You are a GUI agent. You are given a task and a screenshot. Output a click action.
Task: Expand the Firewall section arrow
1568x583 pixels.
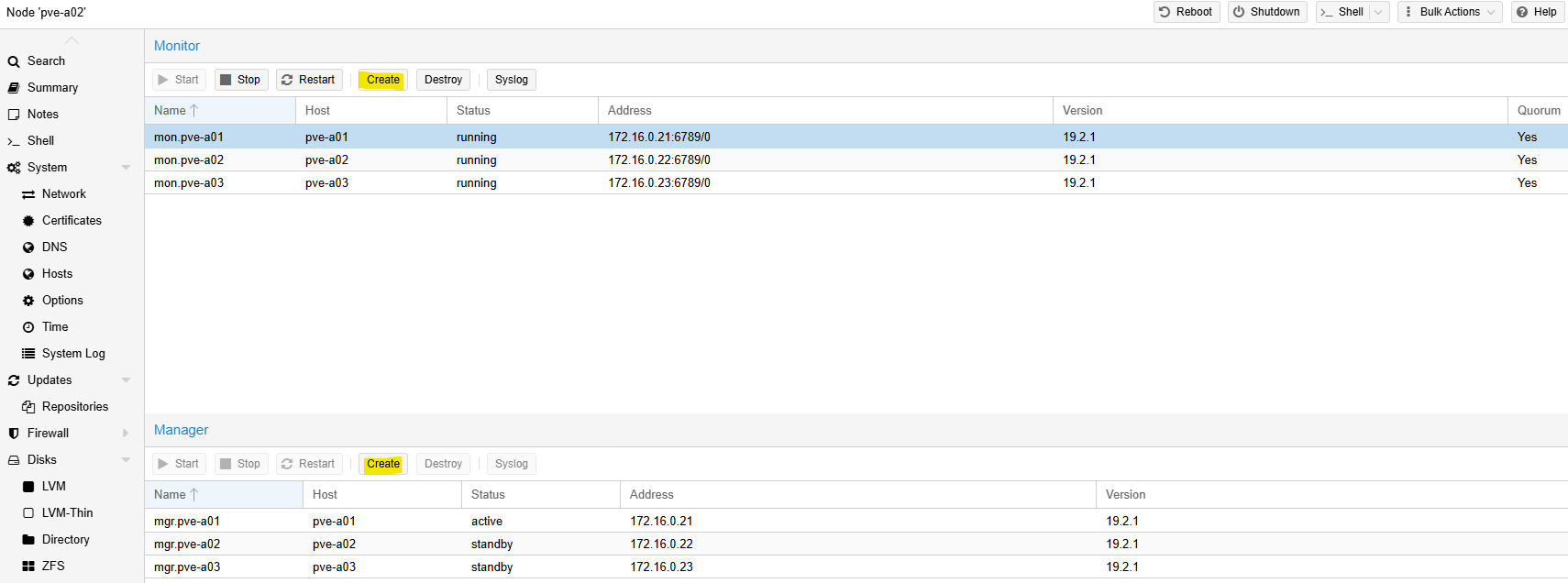(x=126, y=434)
